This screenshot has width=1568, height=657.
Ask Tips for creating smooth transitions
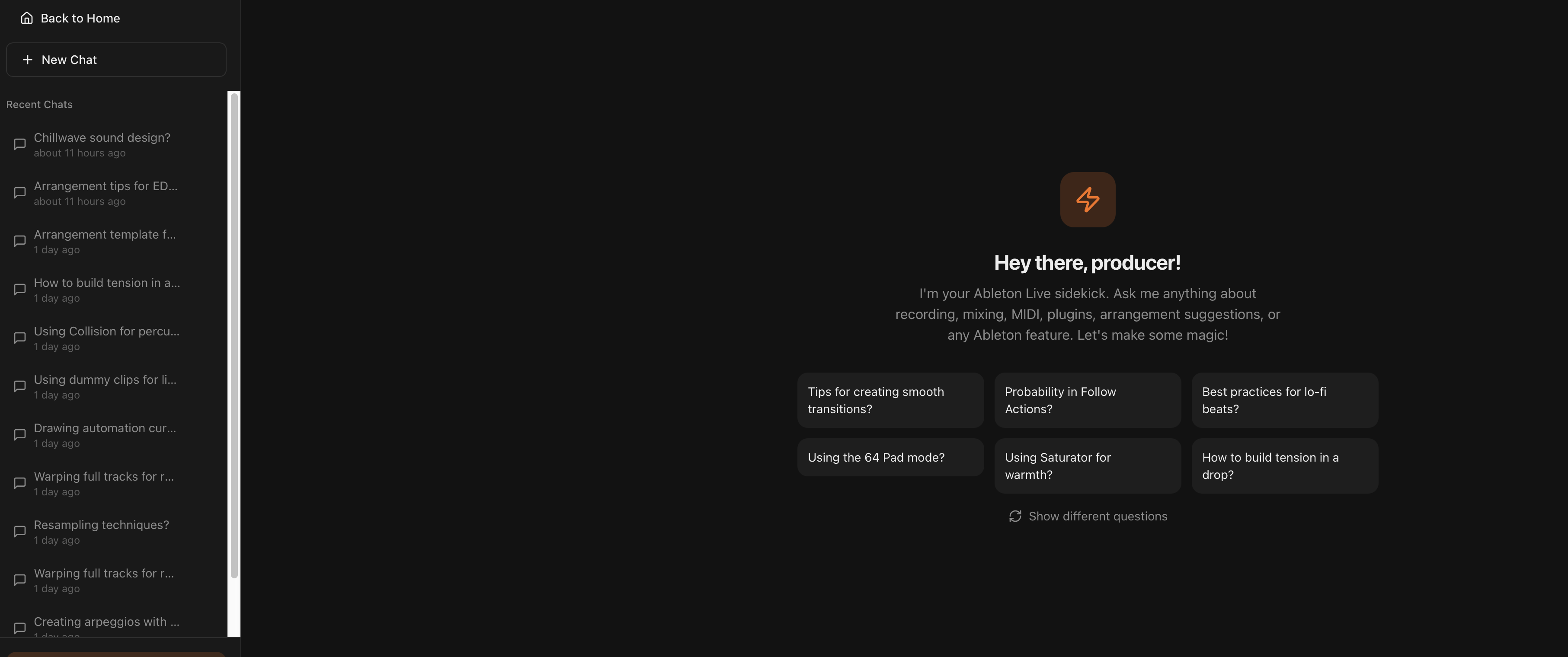pos(890,400)
